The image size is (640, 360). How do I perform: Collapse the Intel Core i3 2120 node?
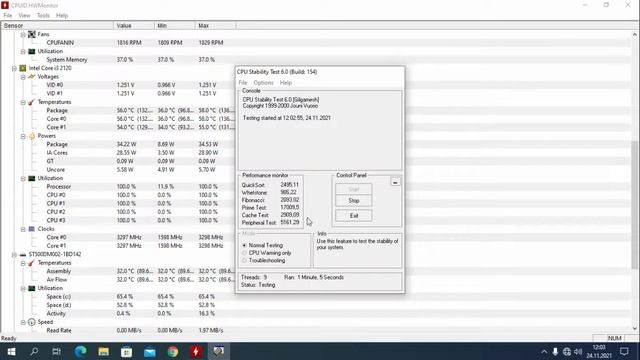[x=14, y=68]
